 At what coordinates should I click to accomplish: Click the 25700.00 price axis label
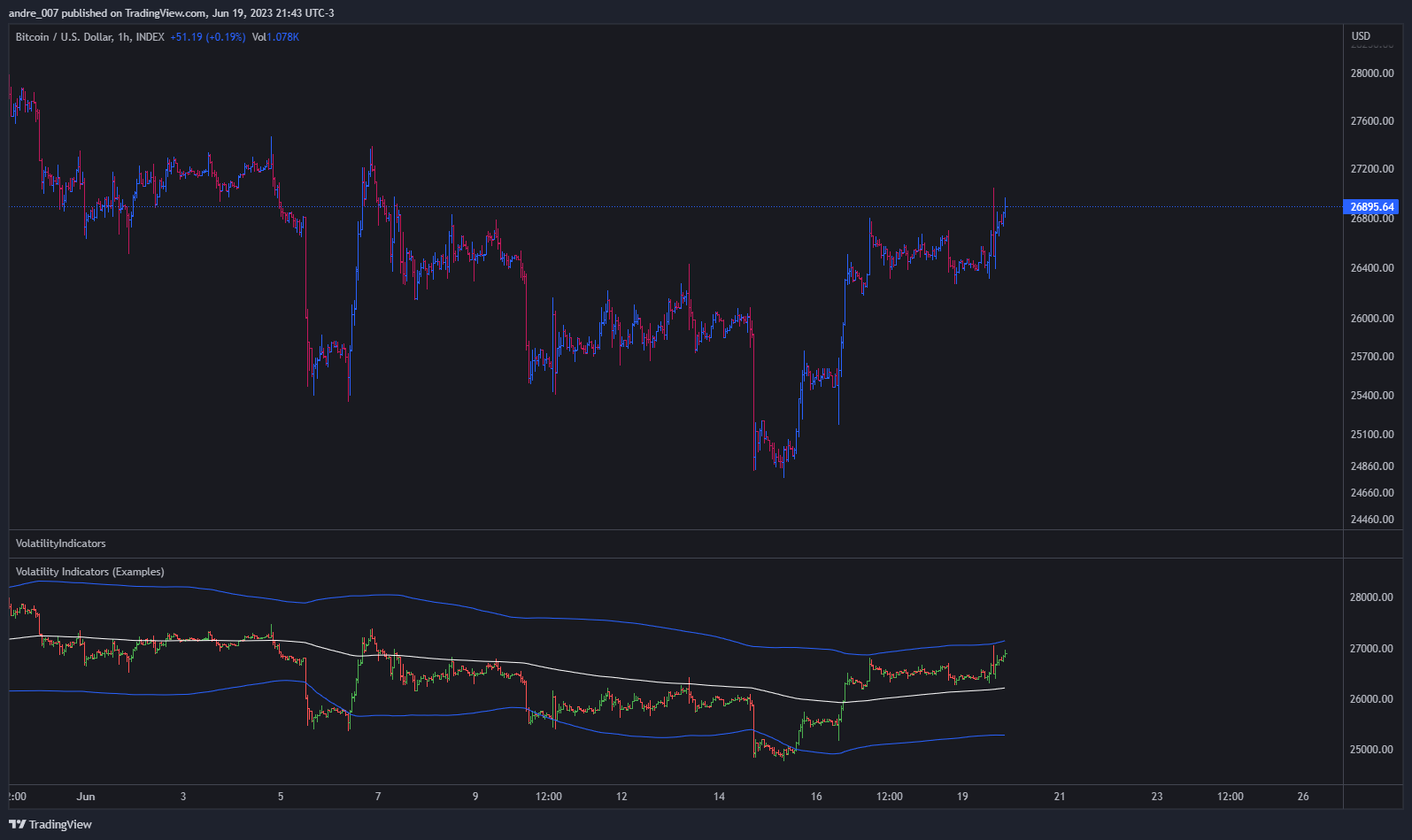coord(1372,357)
